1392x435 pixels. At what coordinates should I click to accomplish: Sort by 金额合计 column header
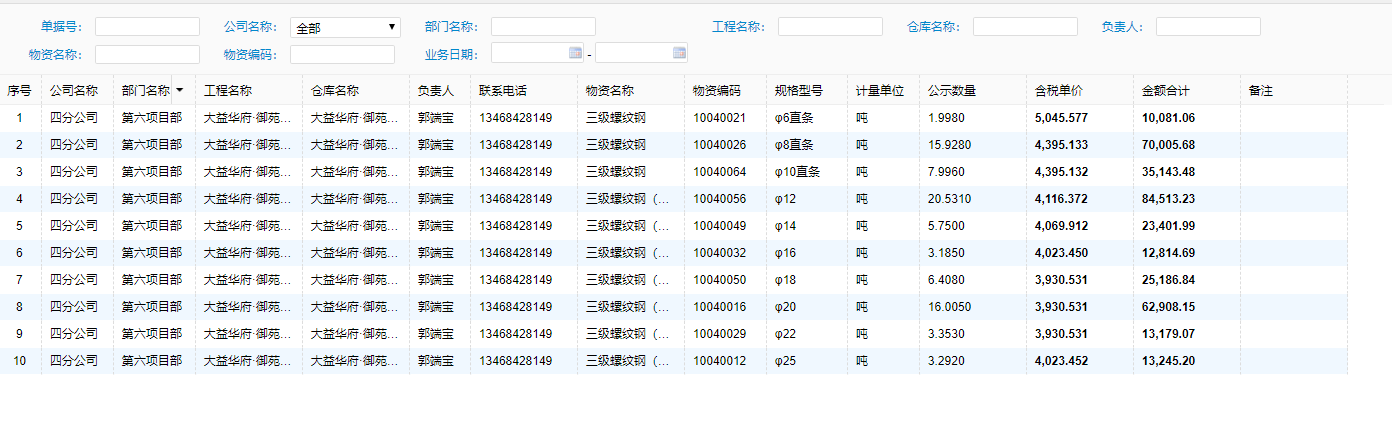(1187, 91)
